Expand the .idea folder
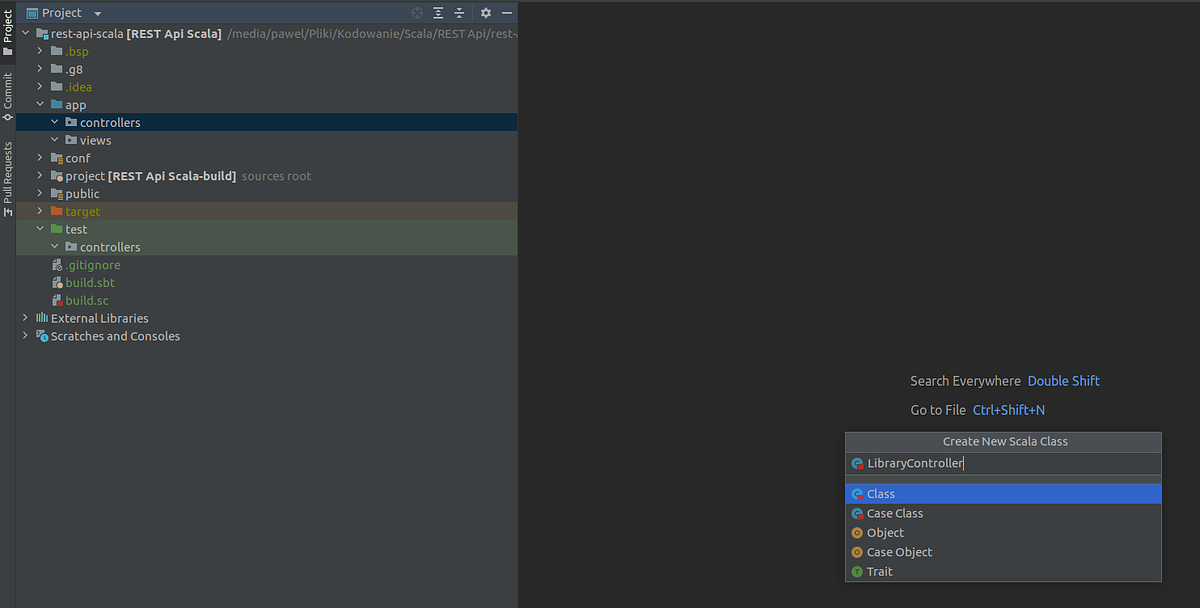Viewport: 1200px width, 608px height. 40,86
